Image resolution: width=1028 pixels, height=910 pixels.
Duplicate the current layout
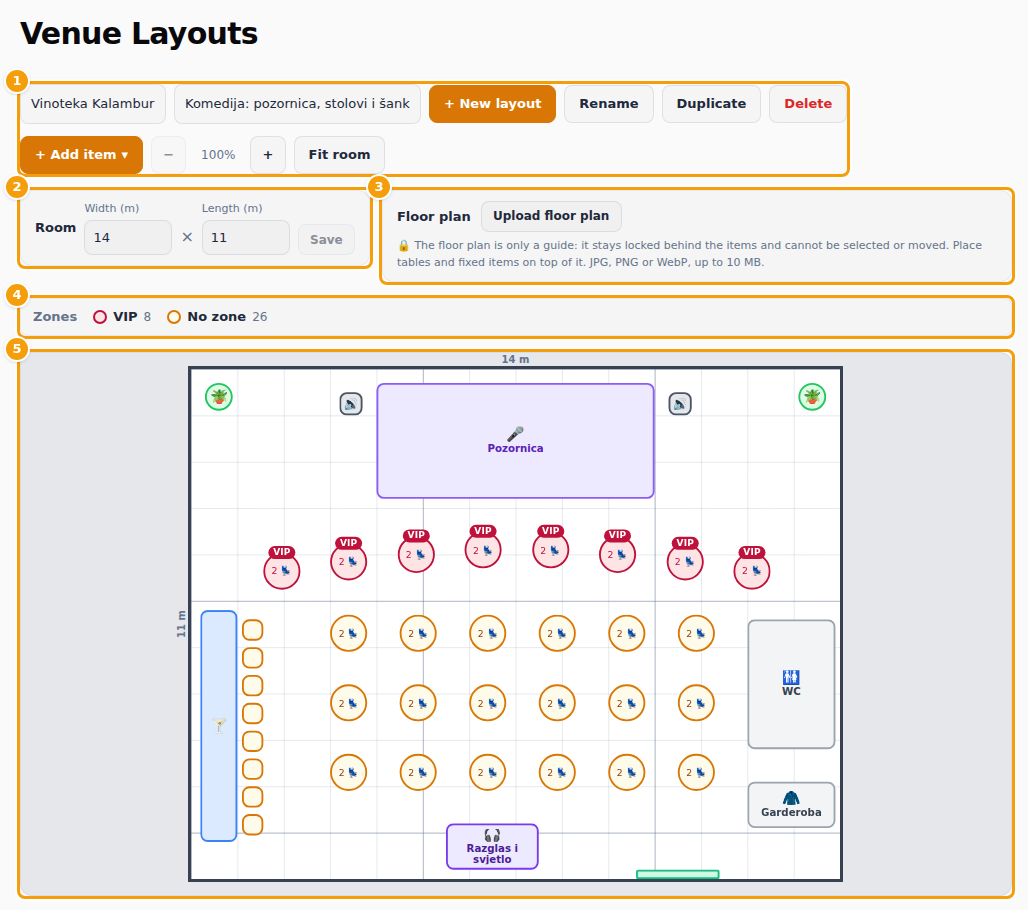point(711,104)
